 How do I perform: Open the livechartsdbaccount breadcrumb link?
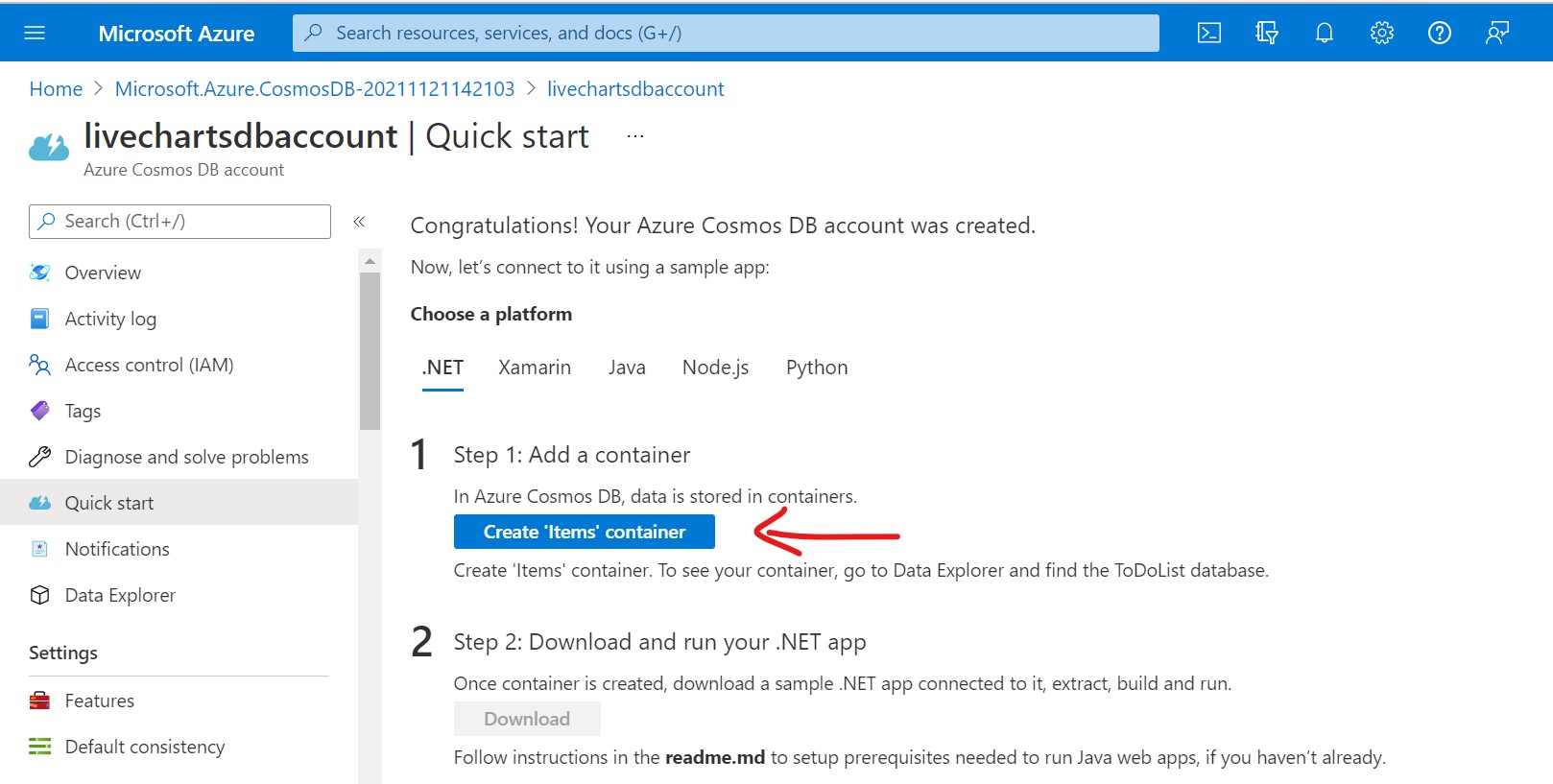point(635,89)
